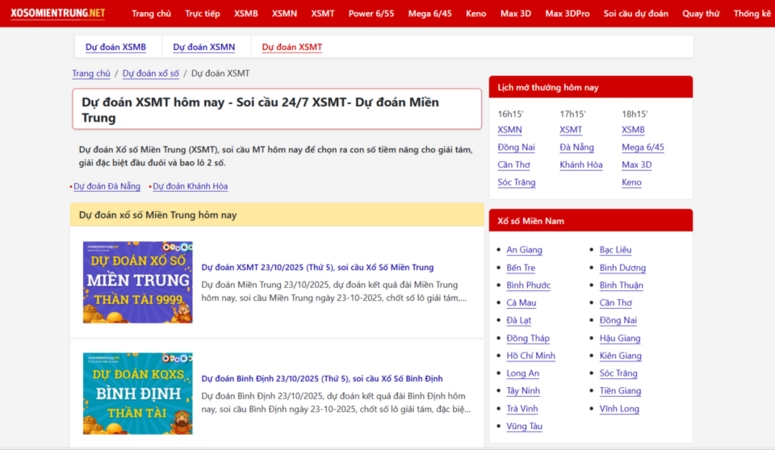Open the Vĩnh Long lottery link
Screen dimensions: 775x450
(619, 408)
